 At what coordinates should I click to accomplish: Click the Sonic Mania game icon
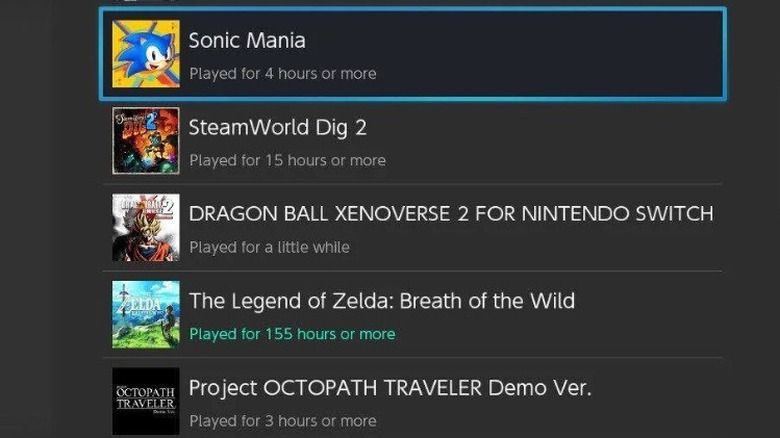[x=146, y=54]
